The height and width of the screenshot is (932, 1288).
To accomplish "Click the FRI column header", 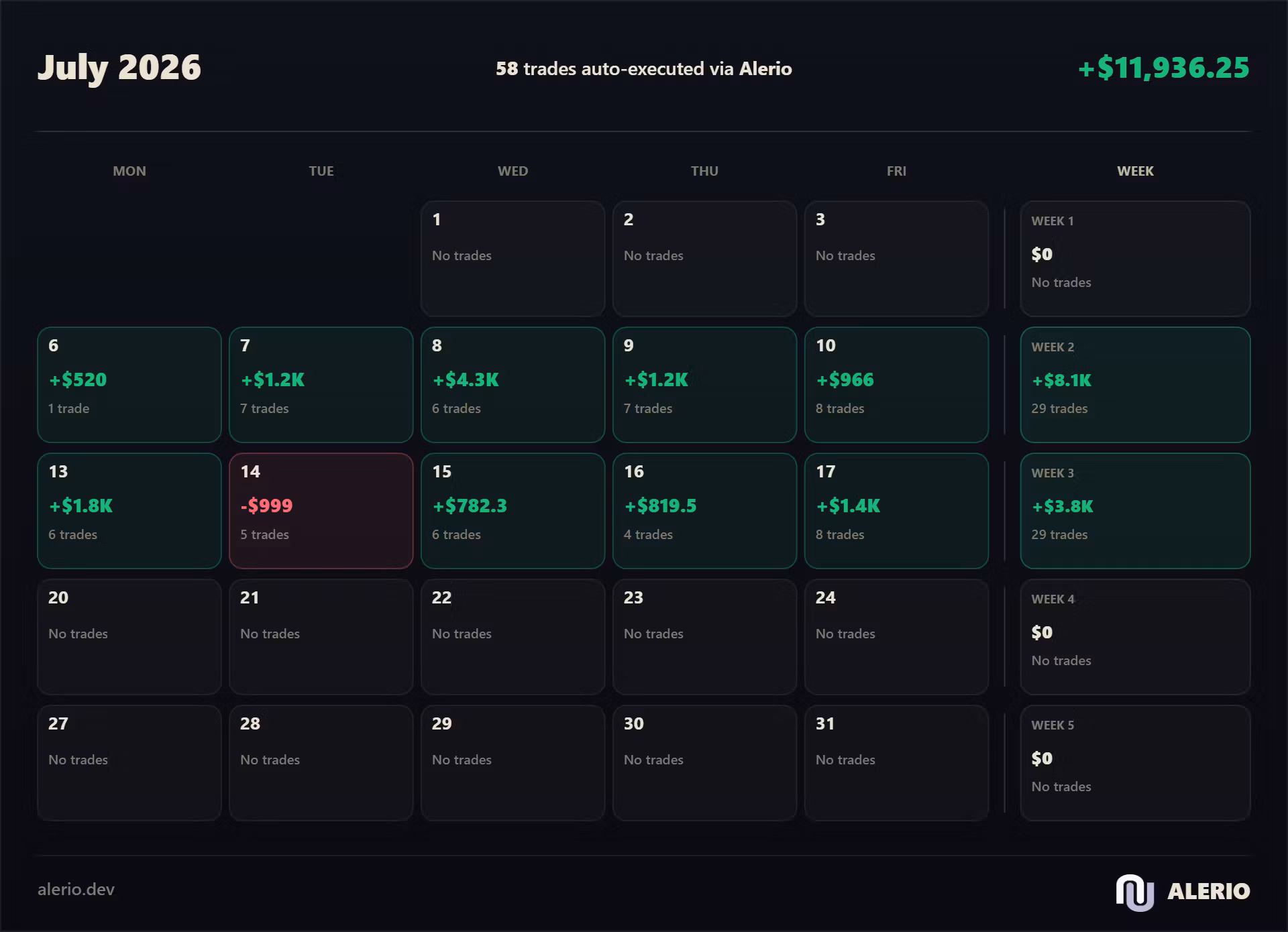I will click(897, 171).
